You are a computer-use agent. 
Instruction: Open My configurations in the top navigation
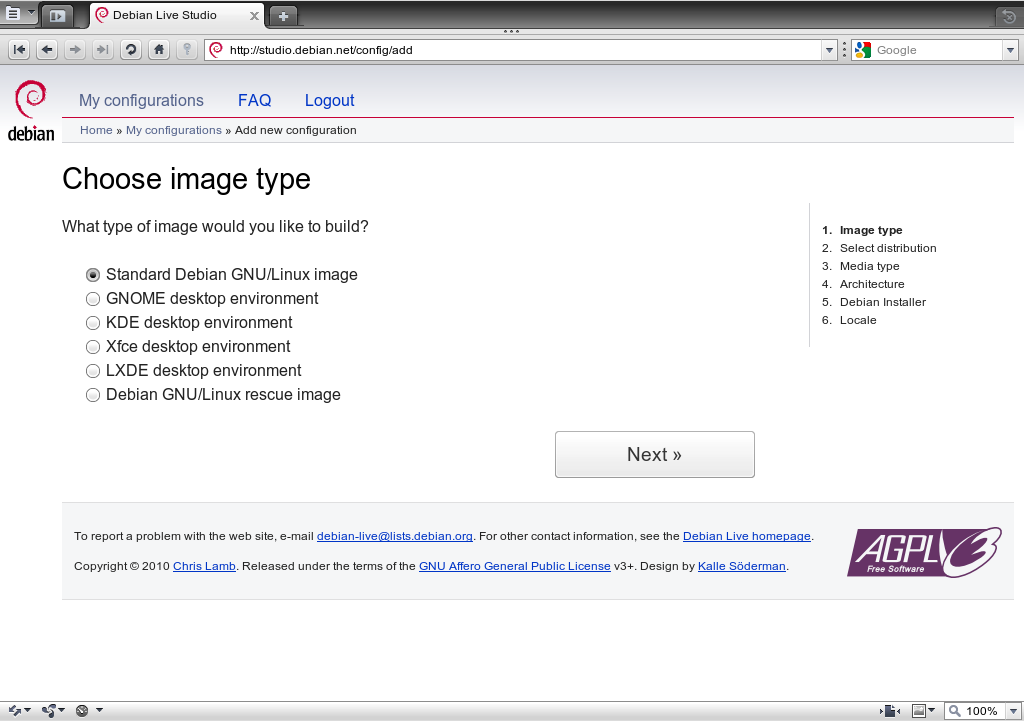(141, 101)
